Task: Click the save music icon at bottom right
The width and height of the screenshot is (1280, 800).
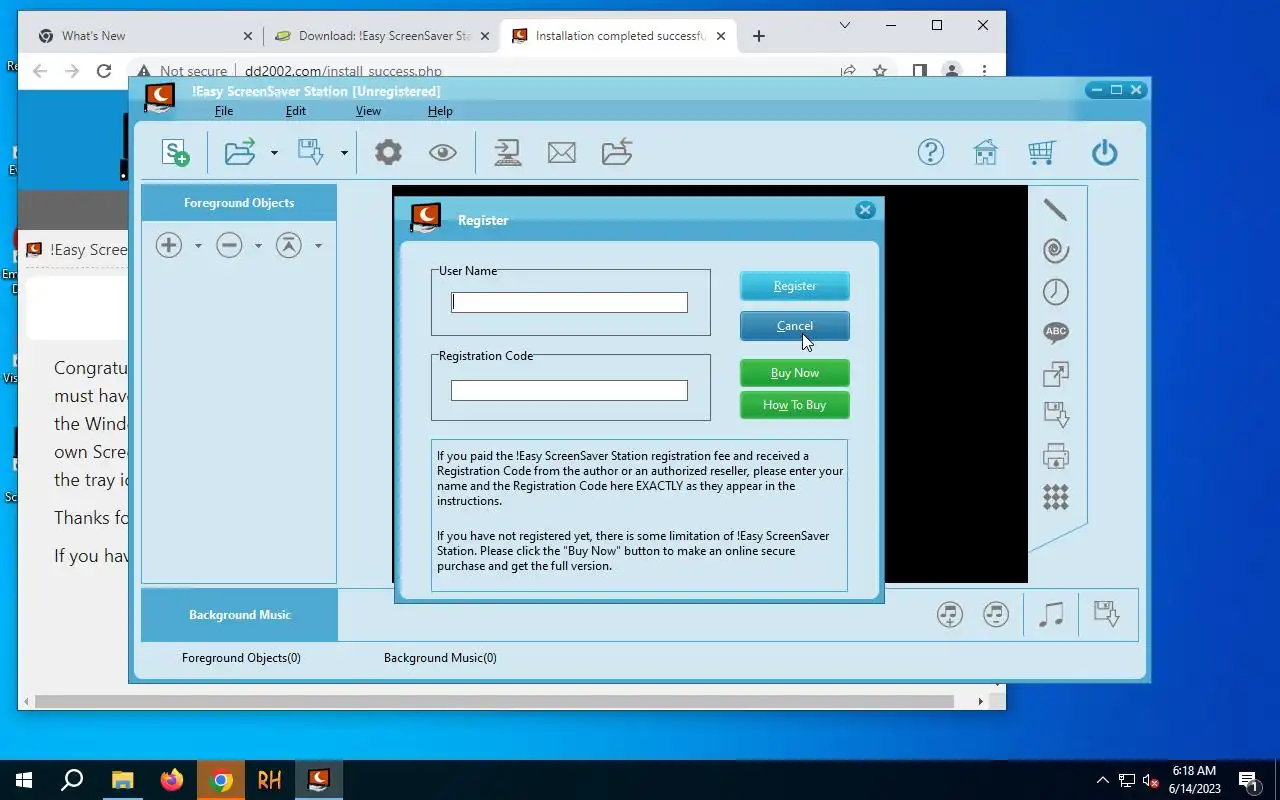Action: click(1106, 614)
